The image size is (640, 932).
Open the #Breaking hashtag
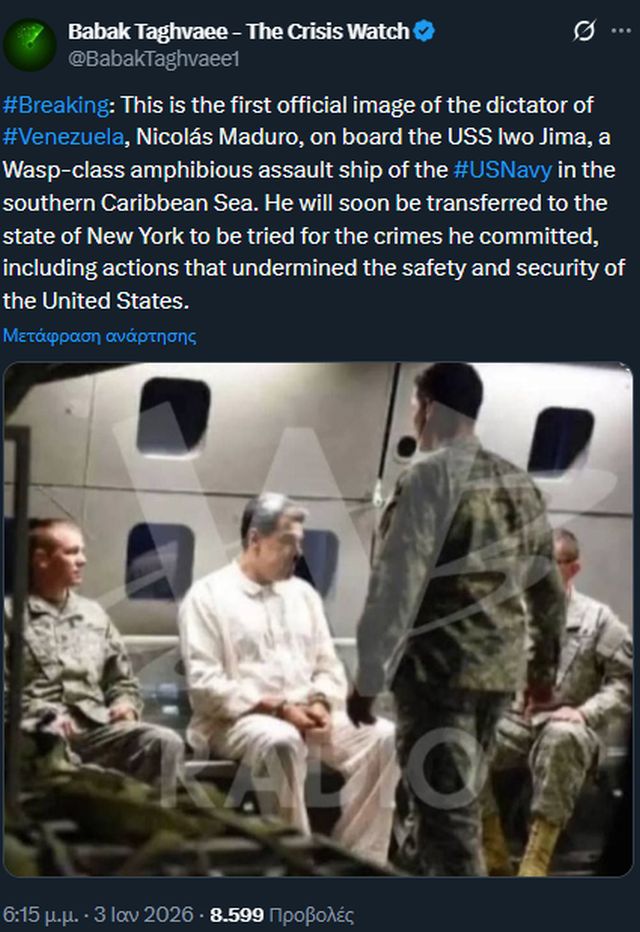(56, 105)
